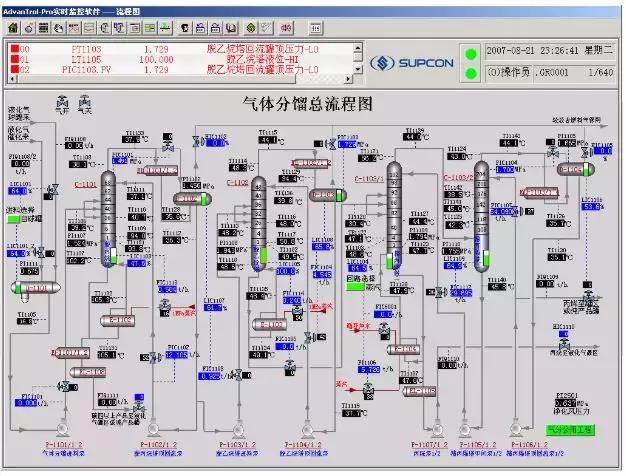
Task: Click the red alarm-silence toolbar icon
Action: 286,28
